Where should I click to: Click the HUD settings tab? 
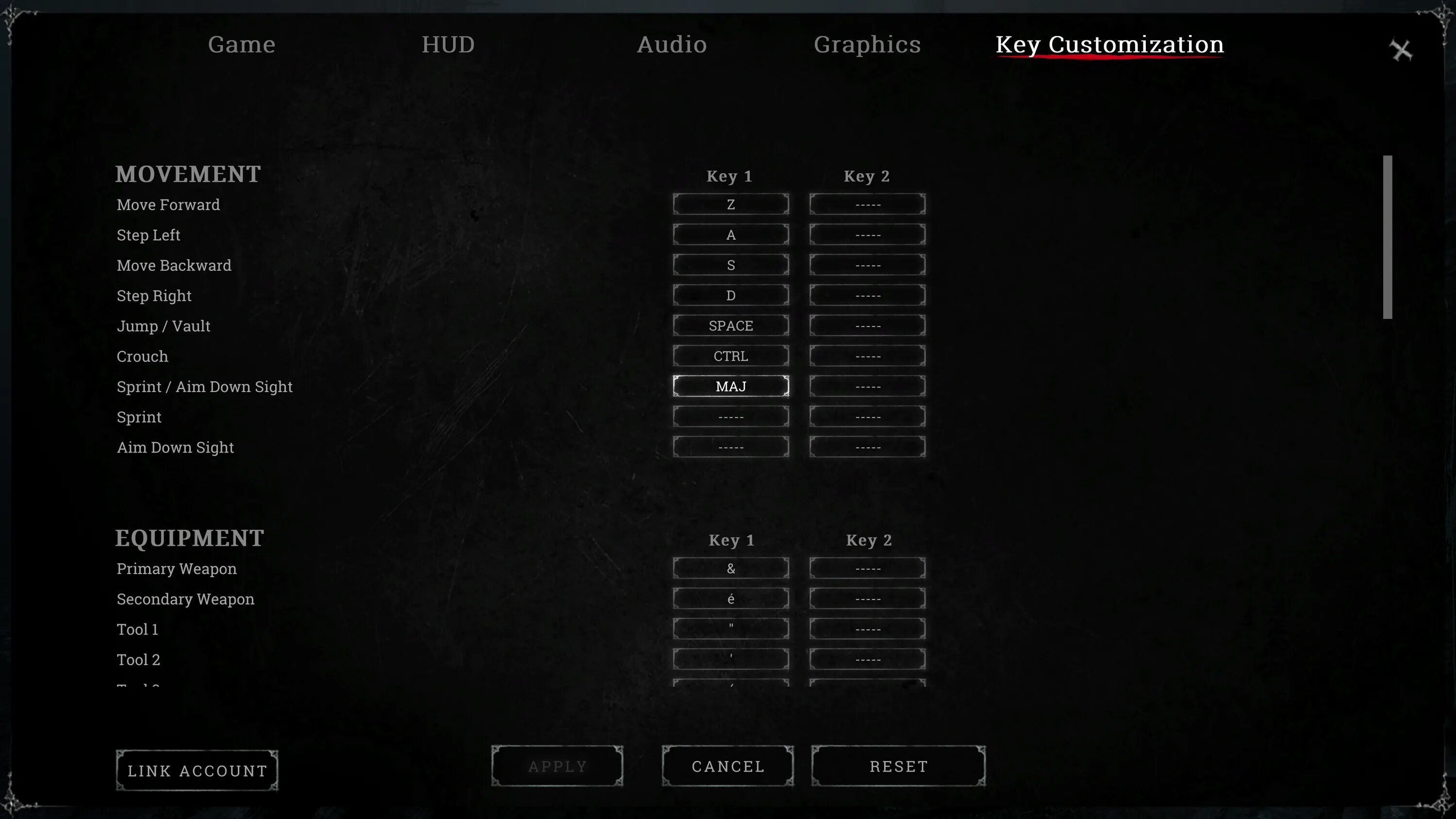448,44
